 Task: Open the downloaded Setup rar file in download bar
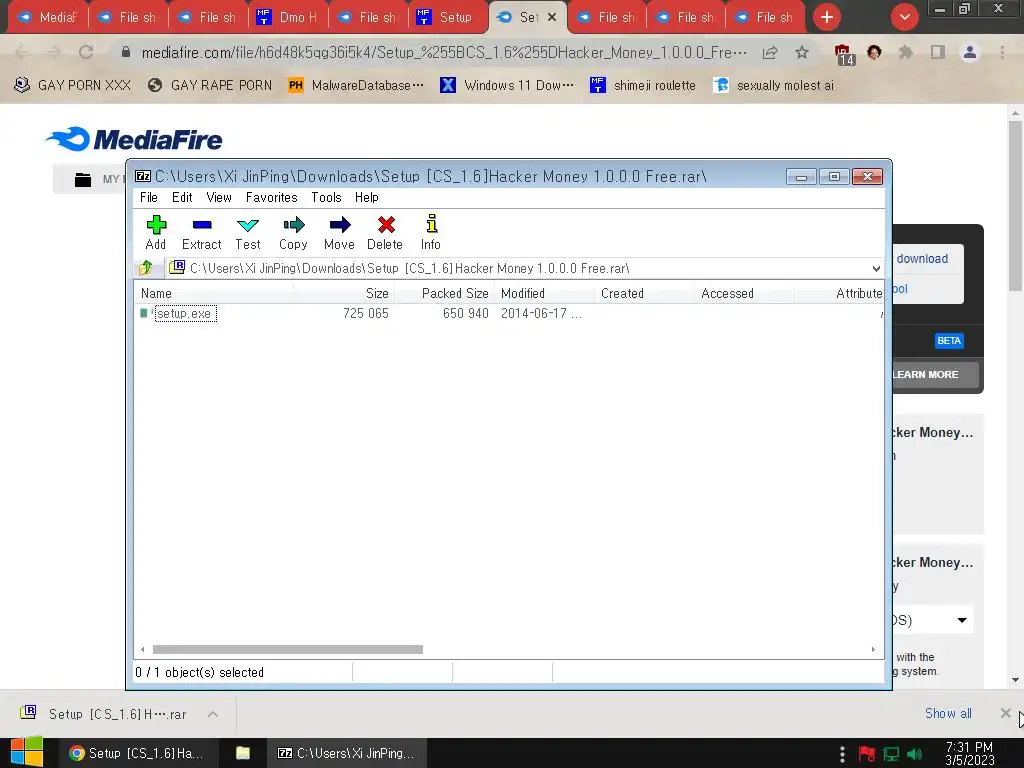[103, 714]
